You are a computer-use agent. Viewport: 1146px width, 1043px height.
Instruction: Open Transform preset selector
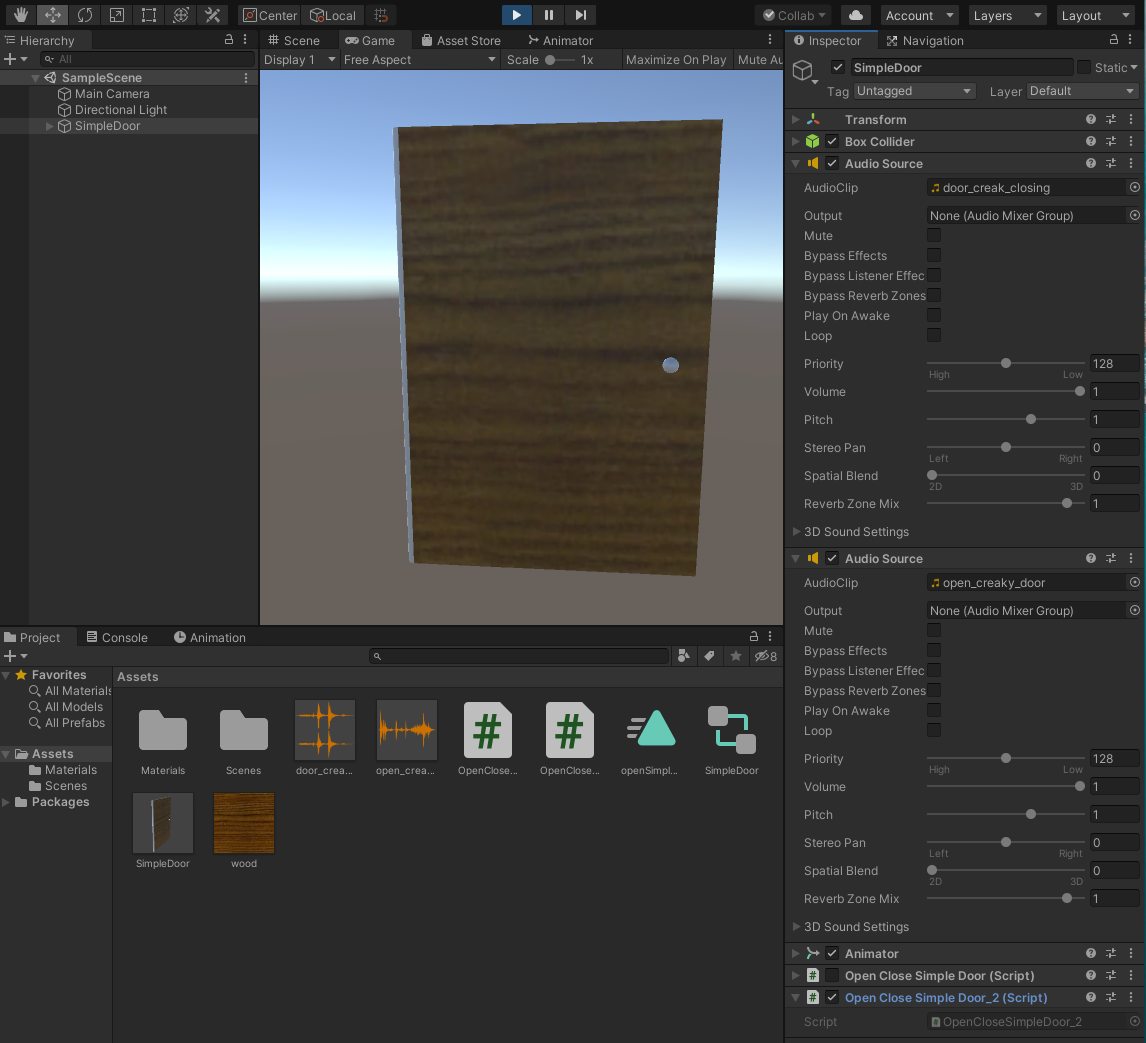(1111, 119)
